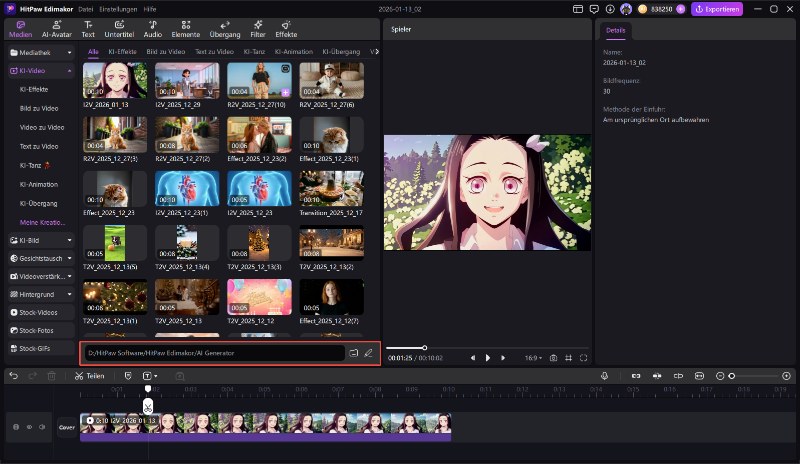This screenshot has width=800, height=464.
Task: Expand the Mediathek dropdown
Action: (40, 52)
